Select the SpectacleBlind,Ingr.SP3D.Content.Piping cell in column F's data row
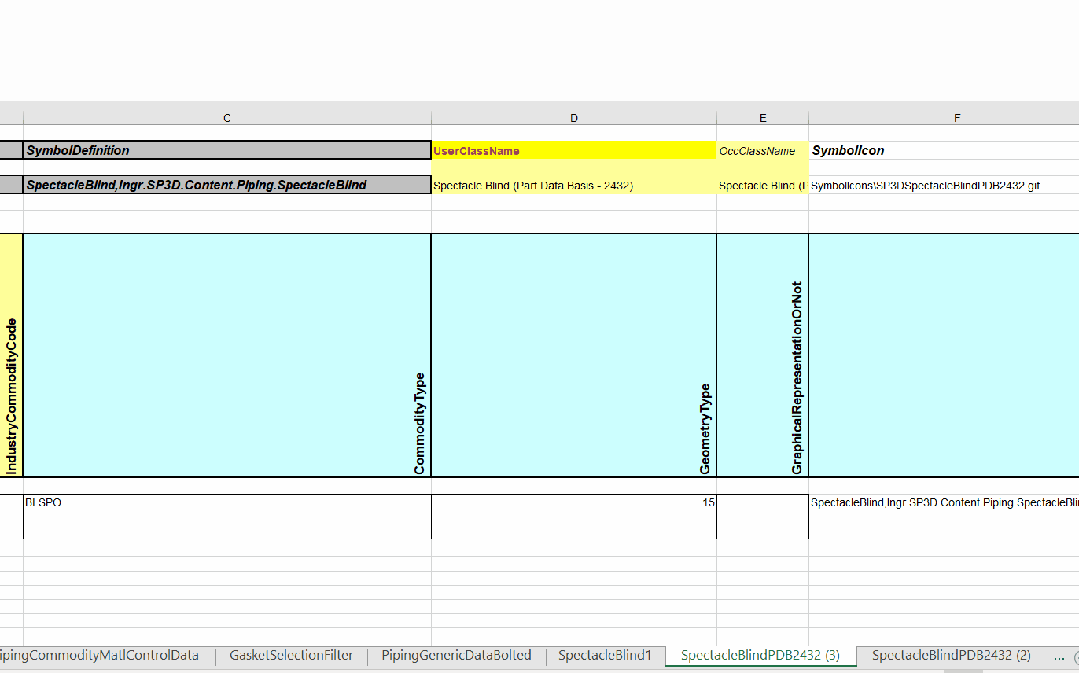This screenshot has width=1079, height=673. pos(943,516)
